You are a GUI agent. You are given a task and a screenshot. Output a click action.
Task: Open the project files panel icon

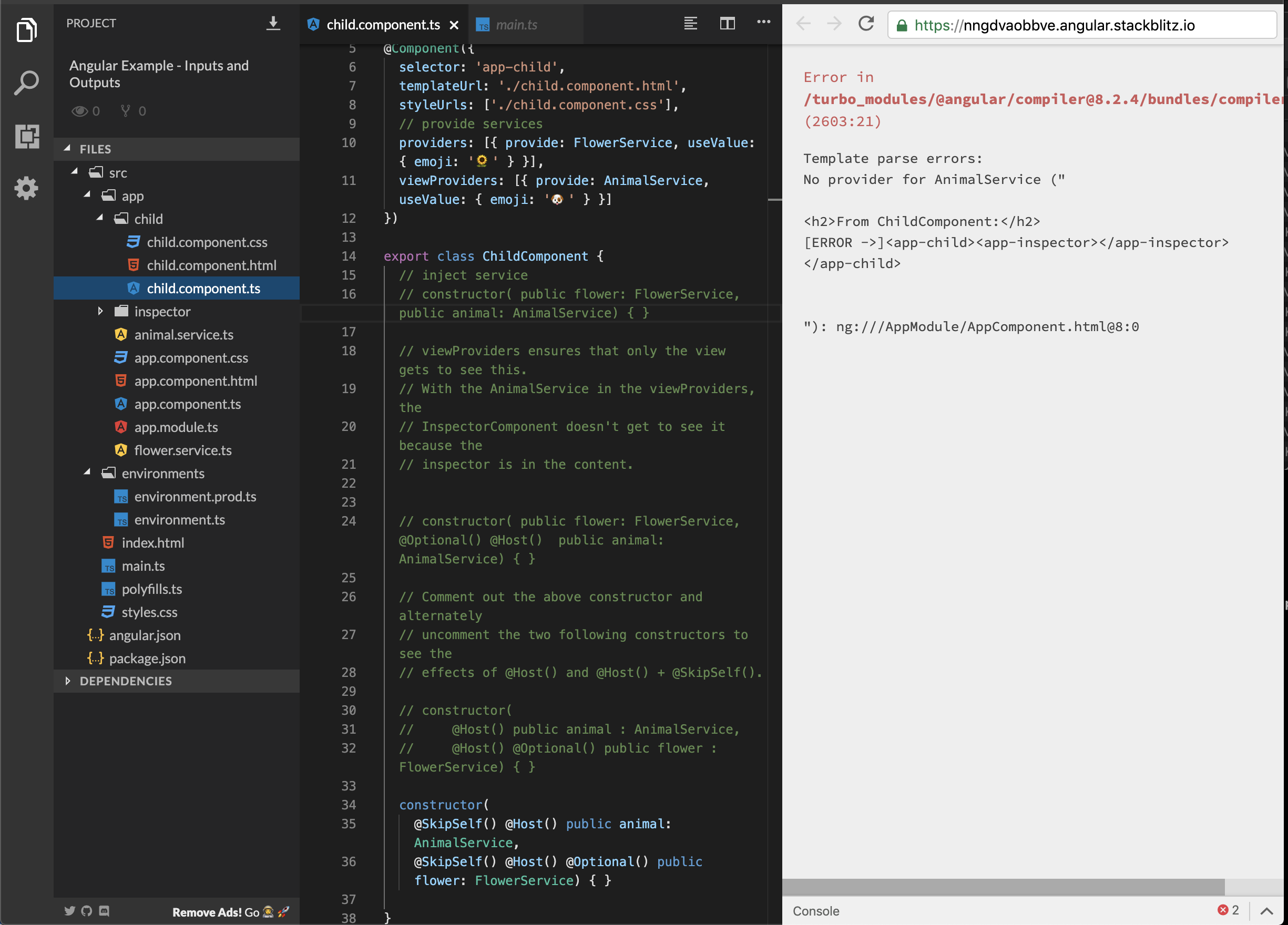tap(27, 29)
